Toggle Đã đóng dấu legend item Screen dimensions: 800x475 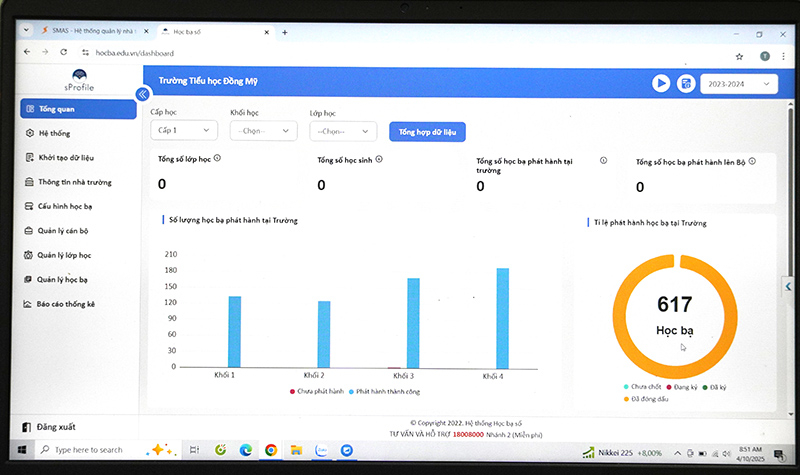coord(646,399)
